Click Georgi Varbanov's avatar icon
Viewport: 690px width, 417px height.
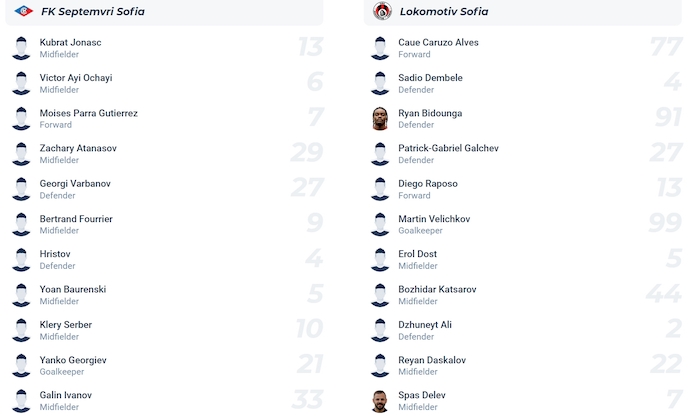click(x=21, y=189)
